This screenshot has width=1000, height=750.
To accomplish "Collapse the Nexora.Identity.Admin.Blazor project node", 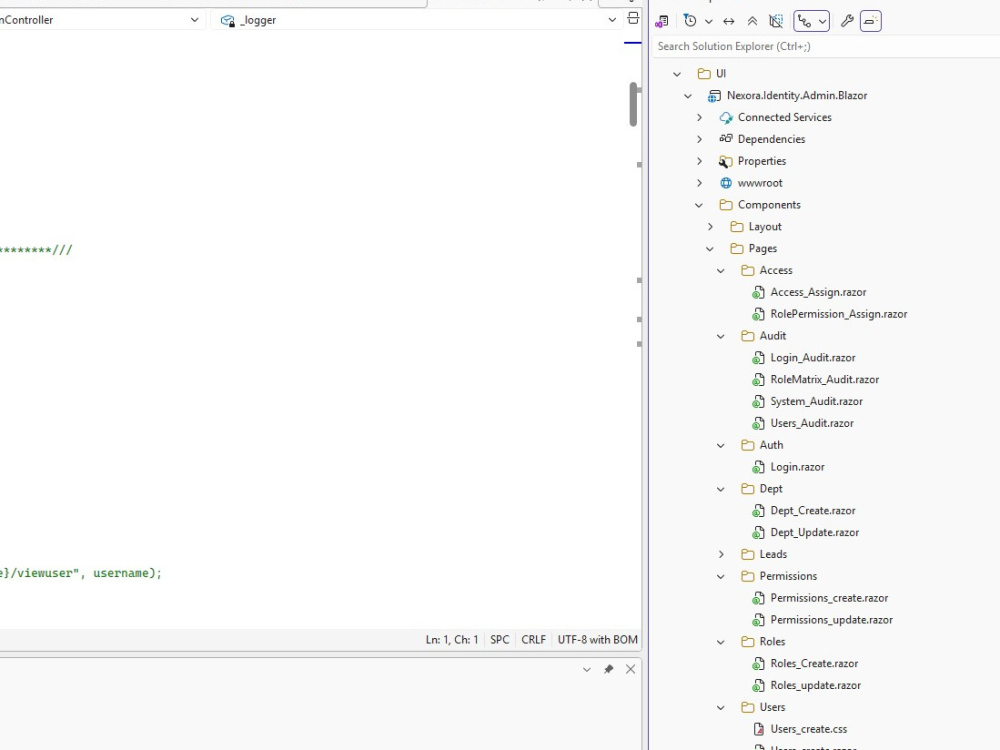I will coord(688,96).
